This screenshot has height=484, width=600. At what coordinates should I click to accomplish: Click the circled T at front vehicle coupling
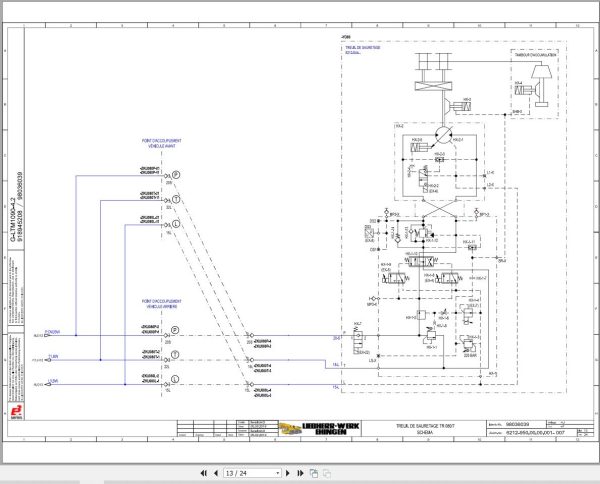pyautogui.click(x=176, y=199)
